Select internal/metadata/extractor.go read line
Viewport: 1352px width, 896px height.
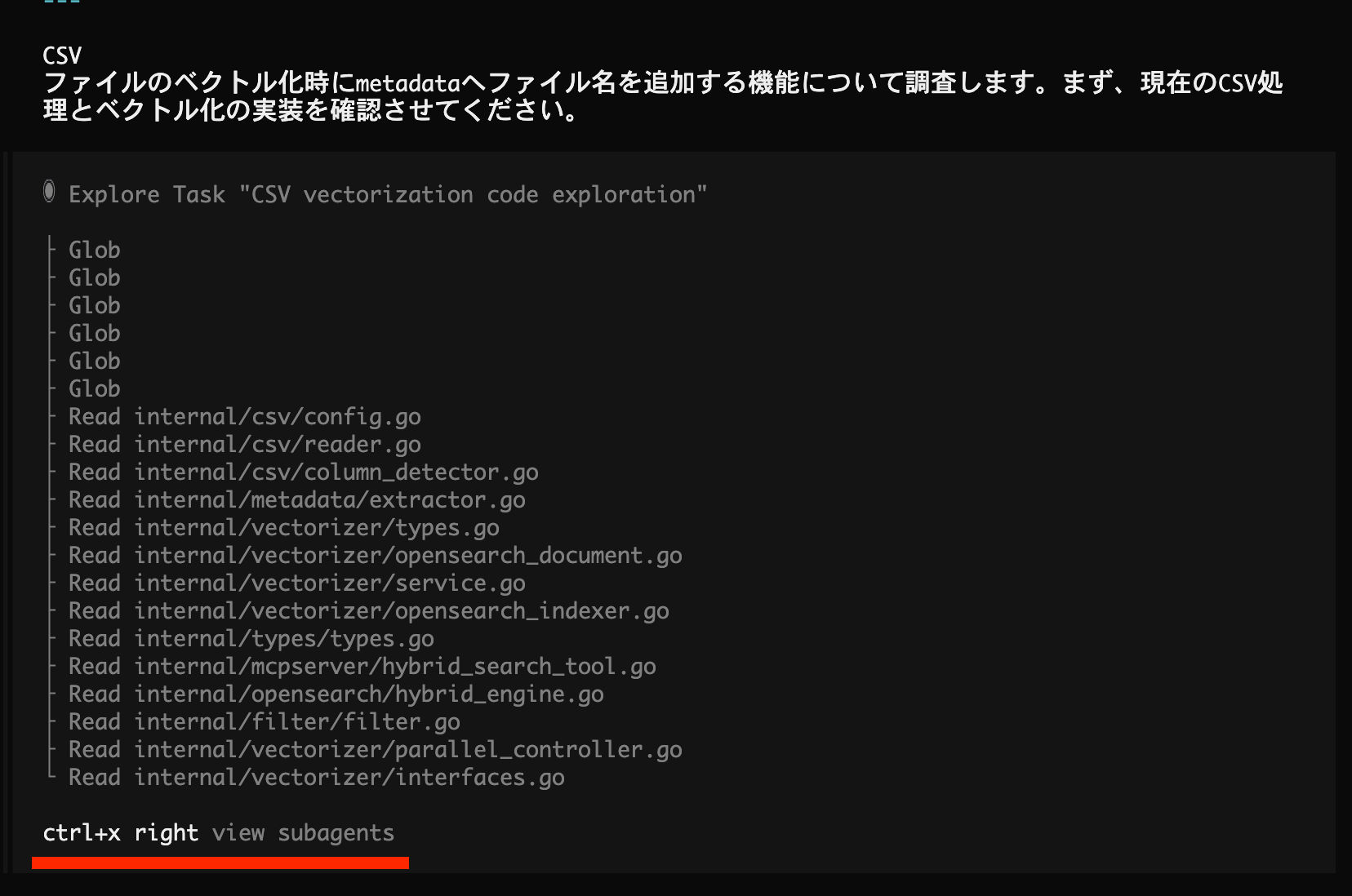click(x=296, y=499)
